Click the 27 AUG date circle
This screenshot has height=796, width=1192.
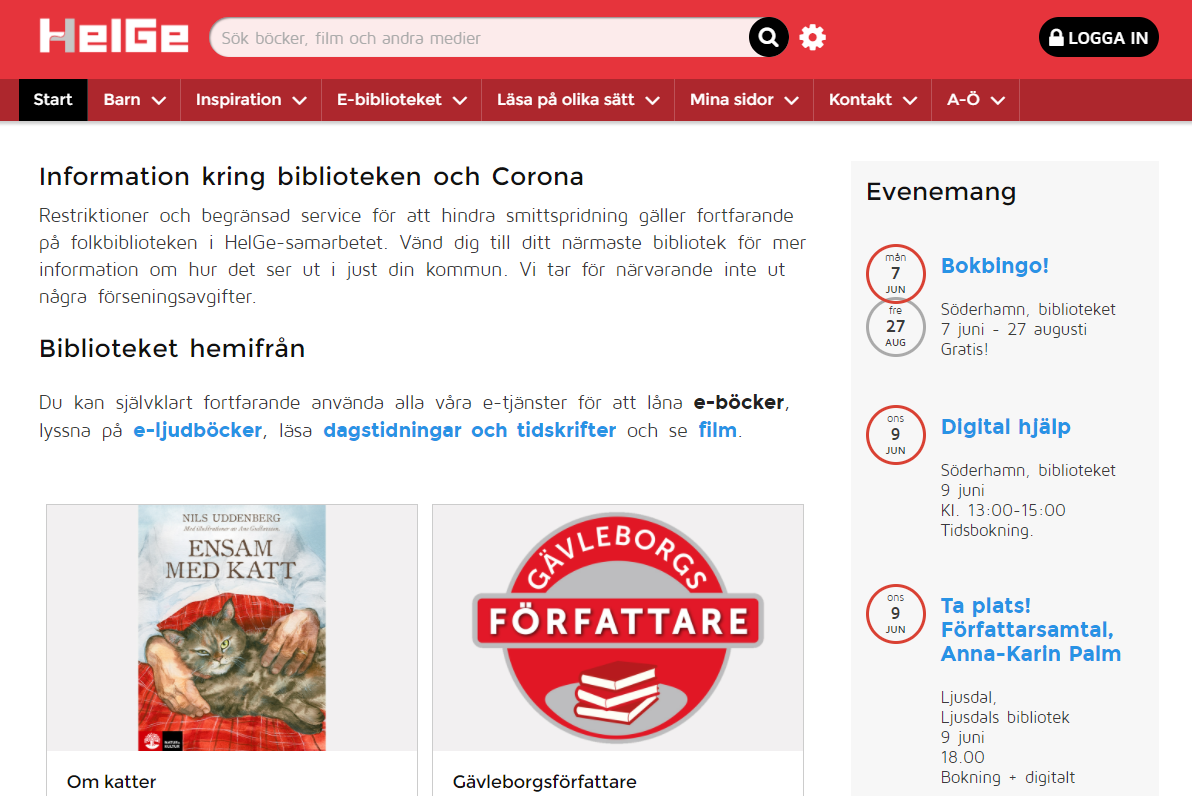tap(896, 327)
